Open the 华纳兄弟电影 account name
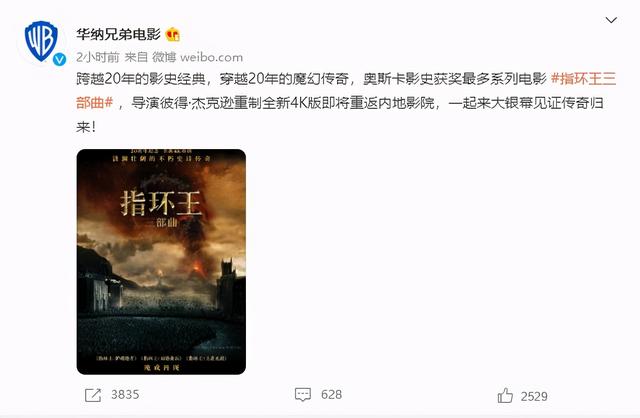Viewport: 640px width, 418px height. [x=118, y=34]
